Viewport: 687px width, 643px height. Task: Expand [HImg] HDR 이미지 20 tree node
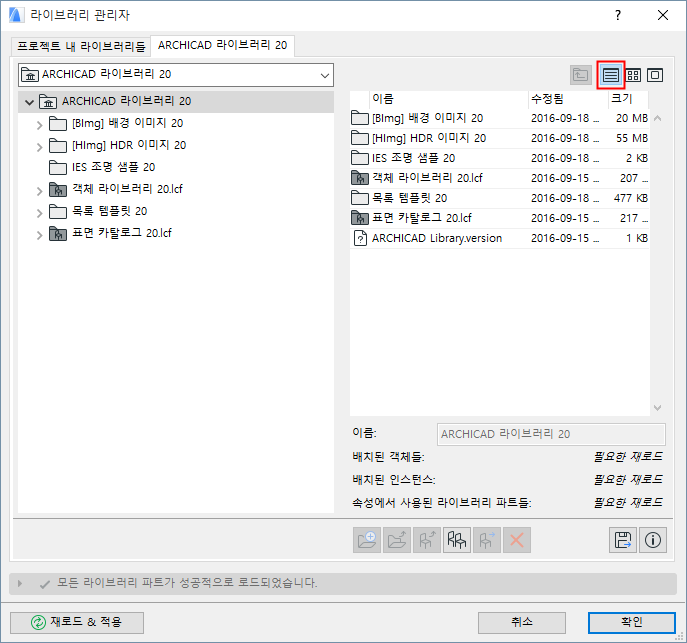pos(39,147)
